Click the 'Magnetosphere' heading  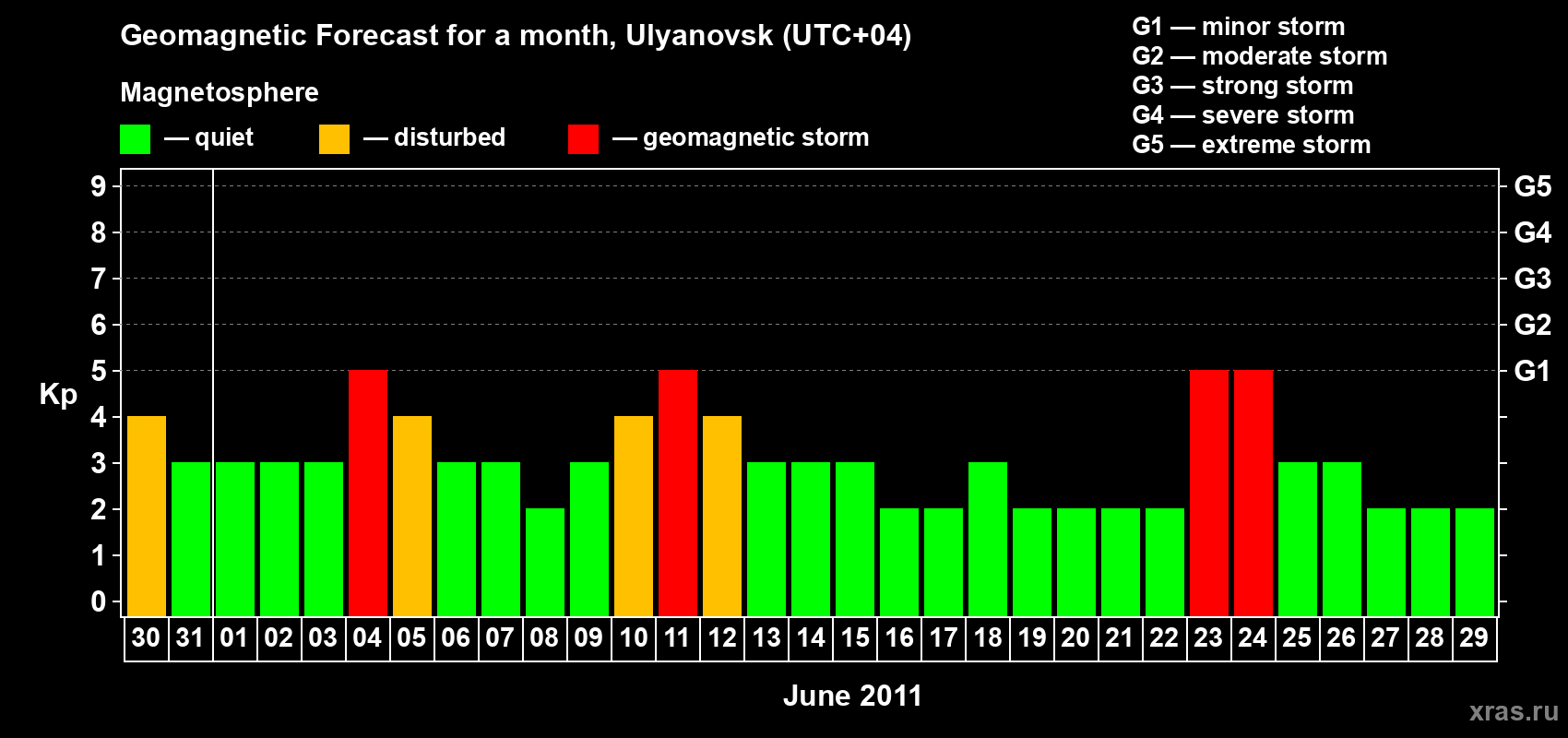point(220,92)
